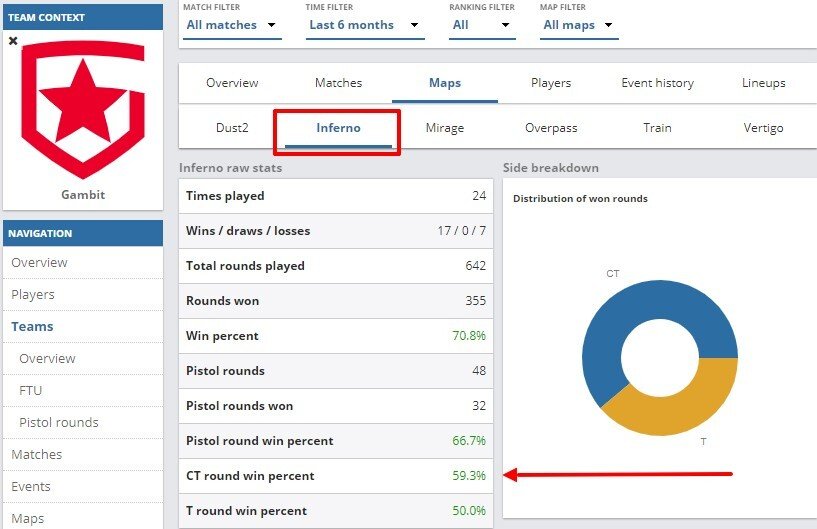Open the Lineups tab
This screenshot has height=529, width=817.
764,83
